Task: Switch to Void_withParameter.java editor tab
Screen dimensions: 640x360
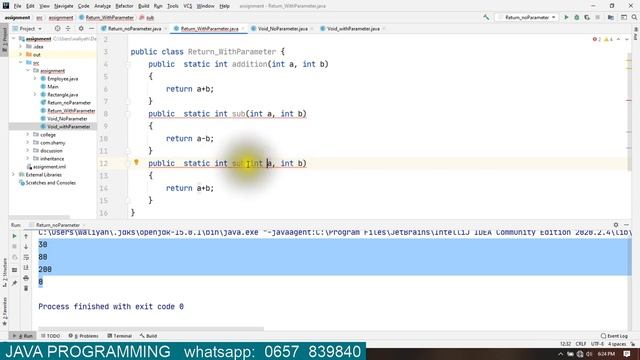Action: coord(353,29)
